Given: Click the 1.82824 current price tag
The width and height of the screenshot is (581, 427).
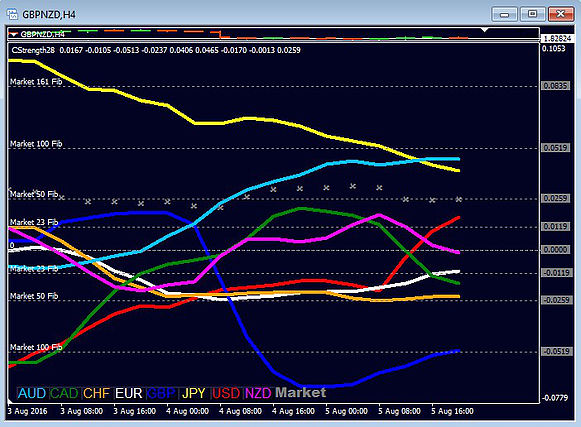Looking at the screenshot, I should tap(557, 39).
